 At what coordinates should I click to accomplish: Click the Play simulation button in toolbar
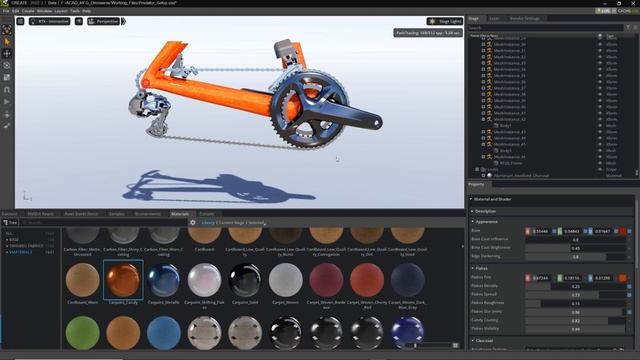pyautogui.click(x=7, y=102)
